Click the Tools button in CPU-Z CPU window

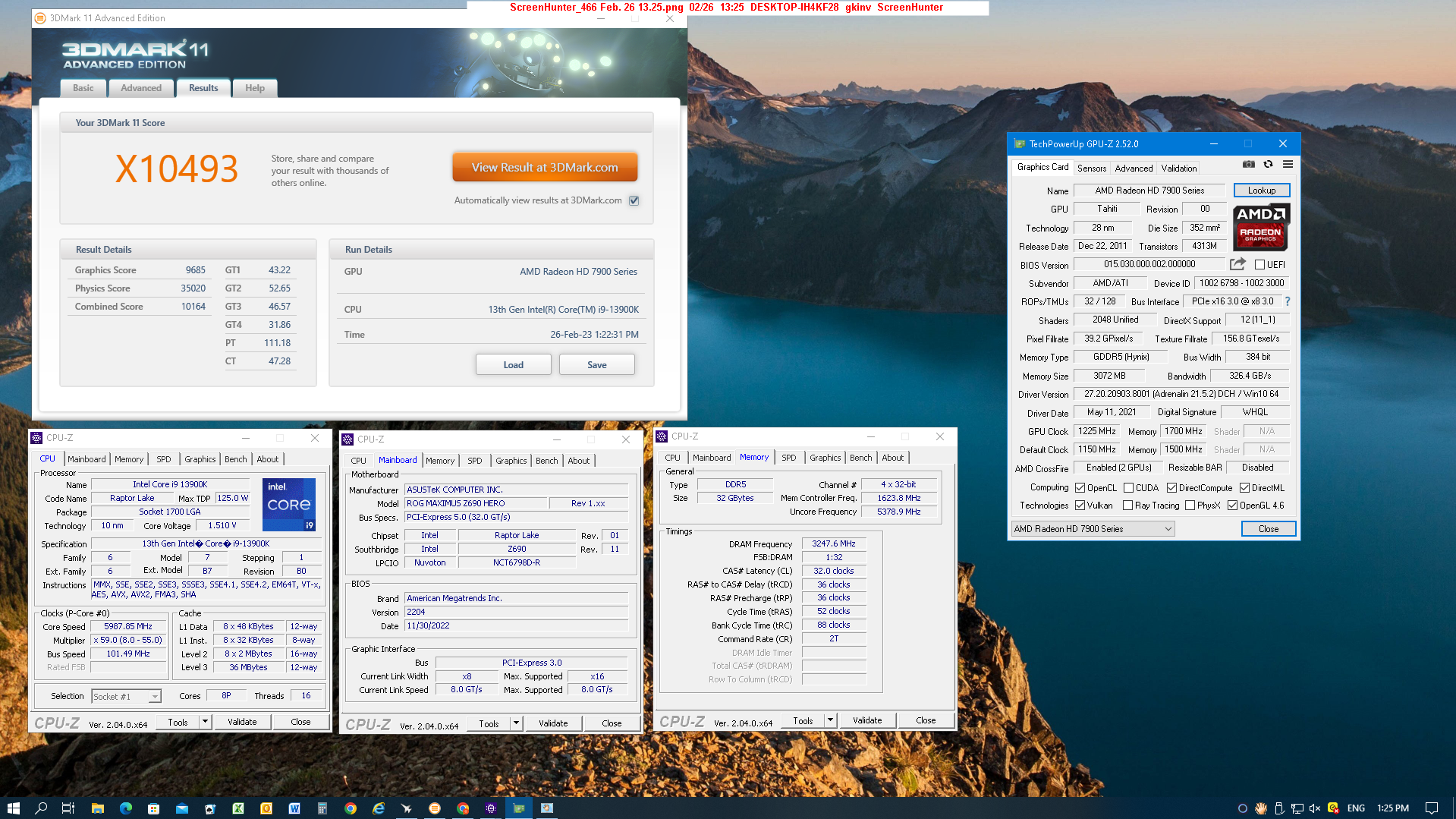[x=178, y=722]
